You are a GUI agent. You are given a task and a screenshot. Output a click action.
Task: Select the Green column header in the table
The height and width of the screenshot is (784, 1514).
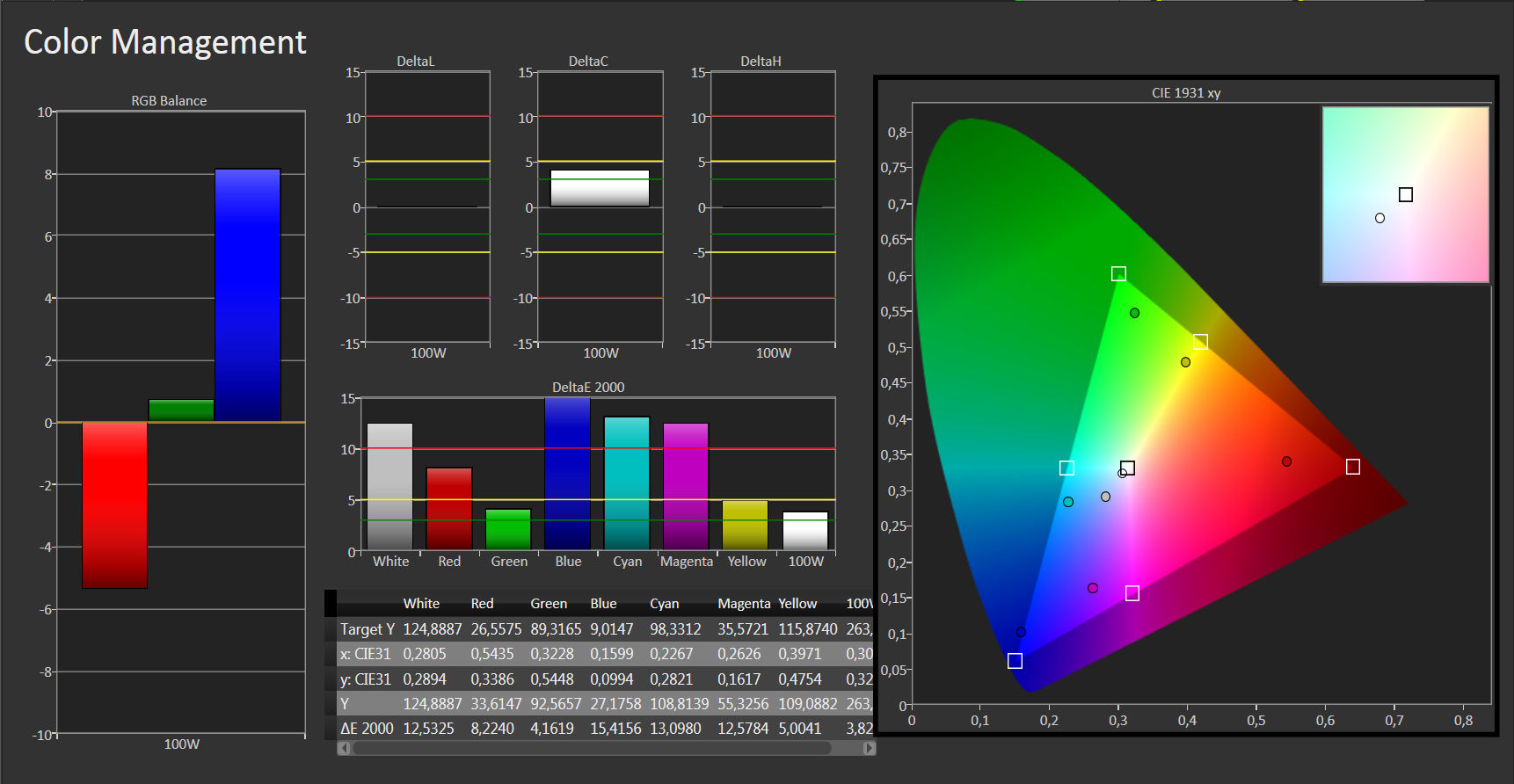549,604
